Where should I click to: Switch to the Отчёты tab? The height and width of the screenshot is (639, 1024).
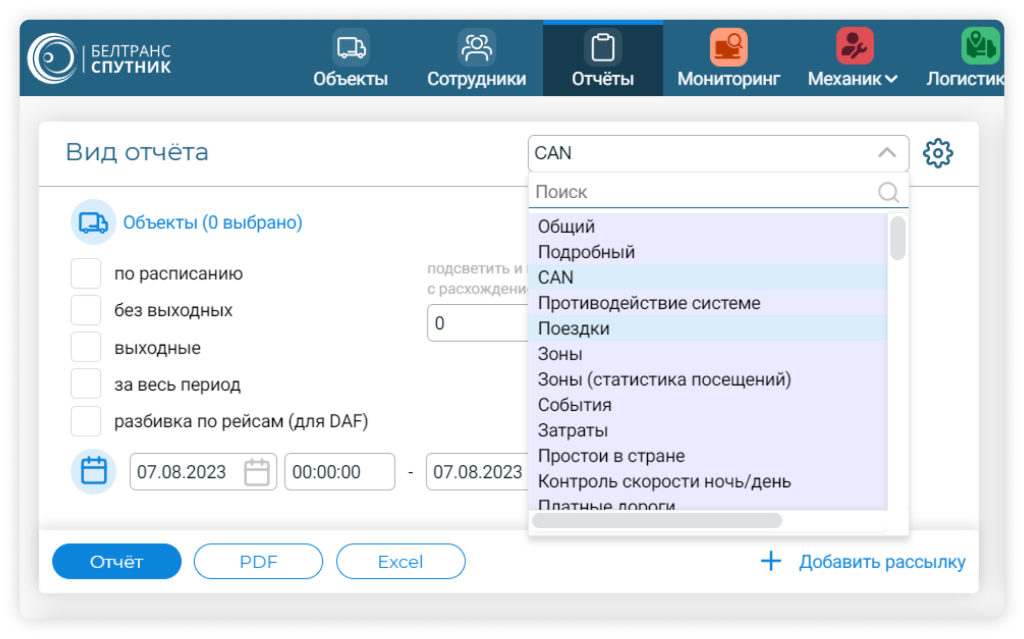coord(602,60)
